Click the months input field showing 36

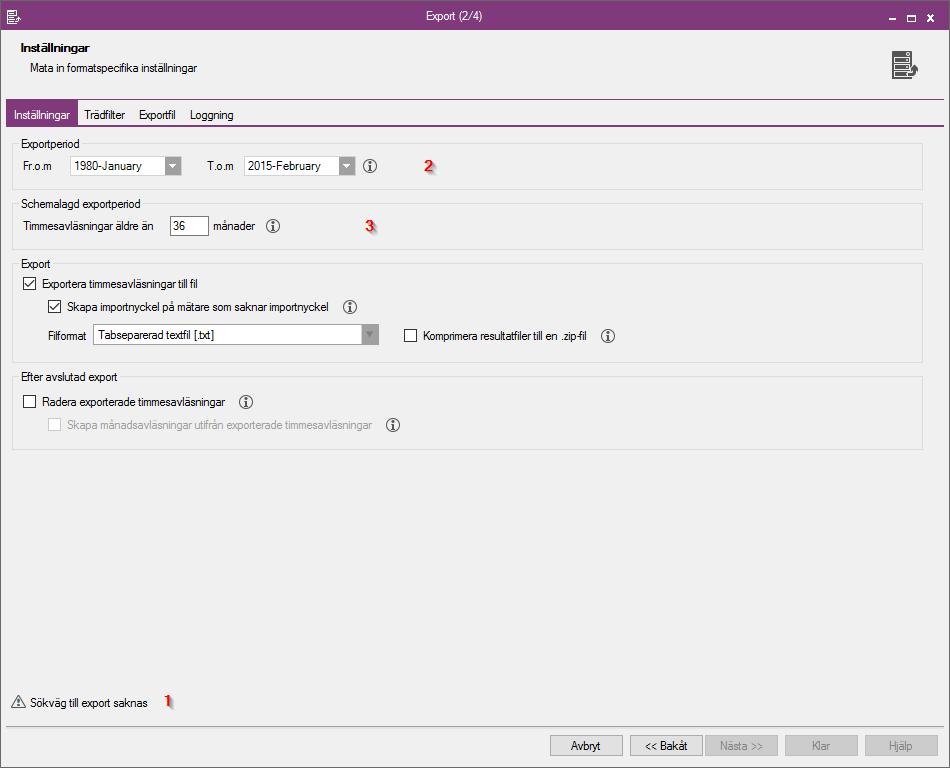point(189,226)
